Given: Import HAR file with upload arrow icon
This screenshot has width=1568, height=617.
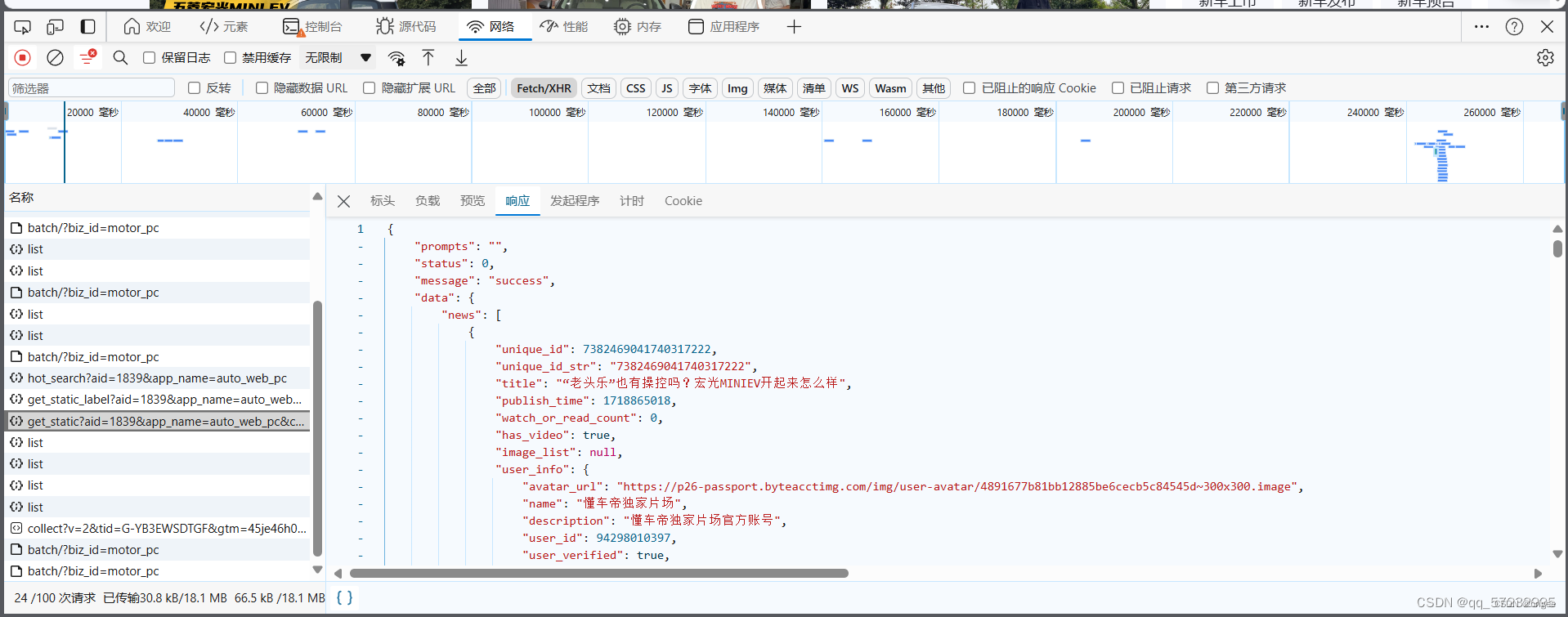Looking at the screenshot, I should click(428, 57).
